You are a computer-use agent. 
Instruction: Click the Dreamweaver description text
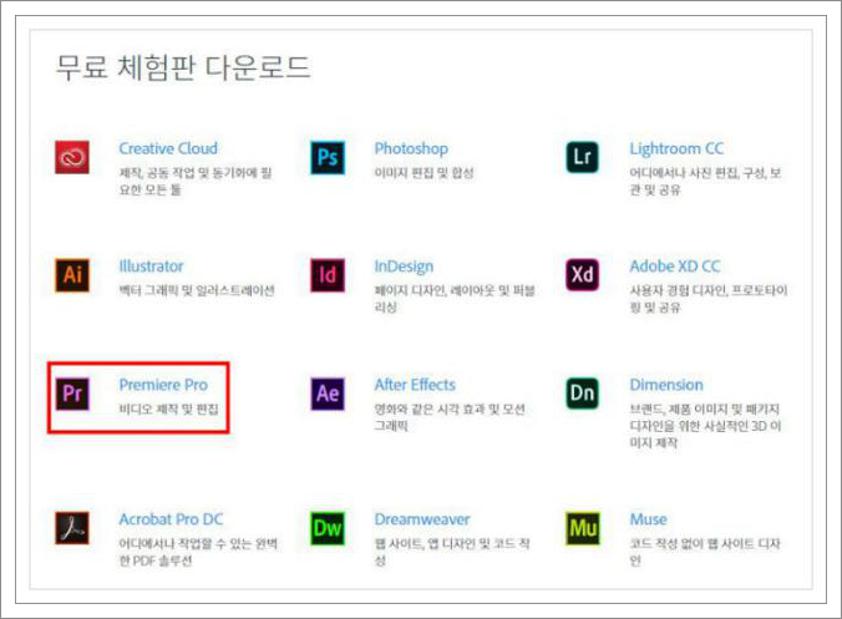[x=452, y=552]
